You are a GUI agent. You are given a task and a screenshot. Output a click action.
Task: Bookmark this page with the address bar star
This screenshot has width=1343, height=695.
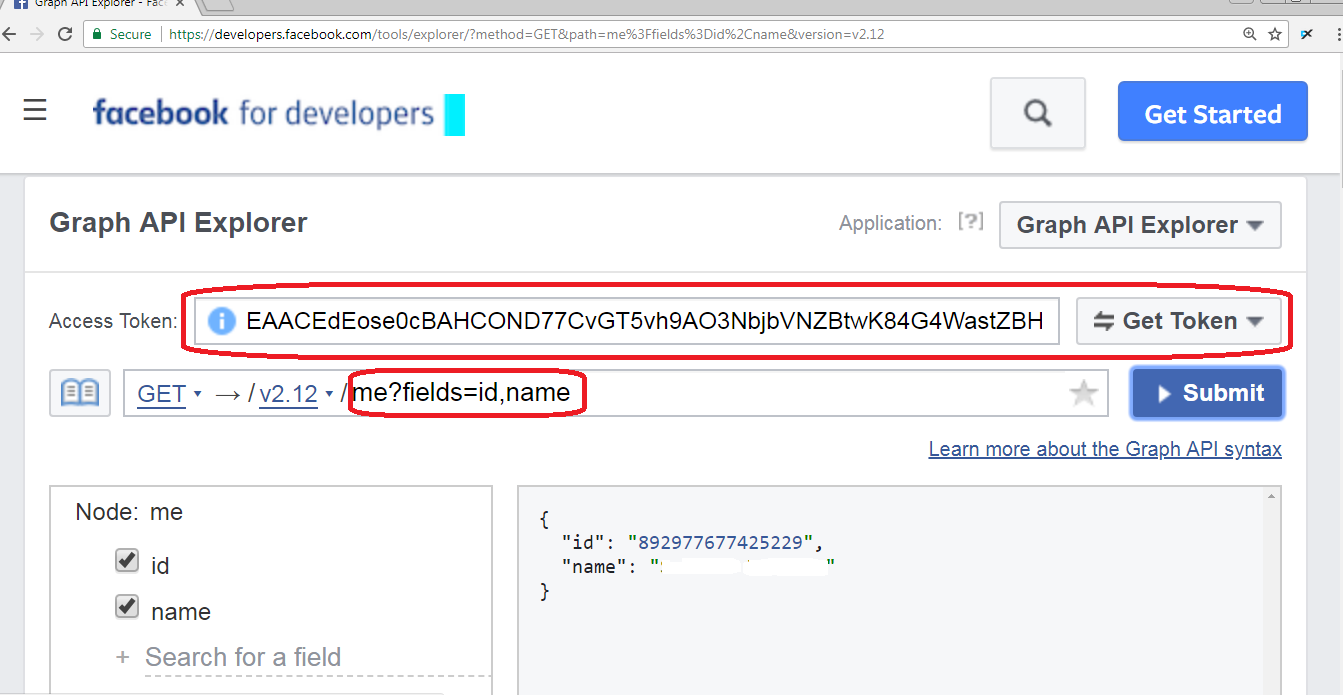pyautogui.click(x=1275, y=34)
